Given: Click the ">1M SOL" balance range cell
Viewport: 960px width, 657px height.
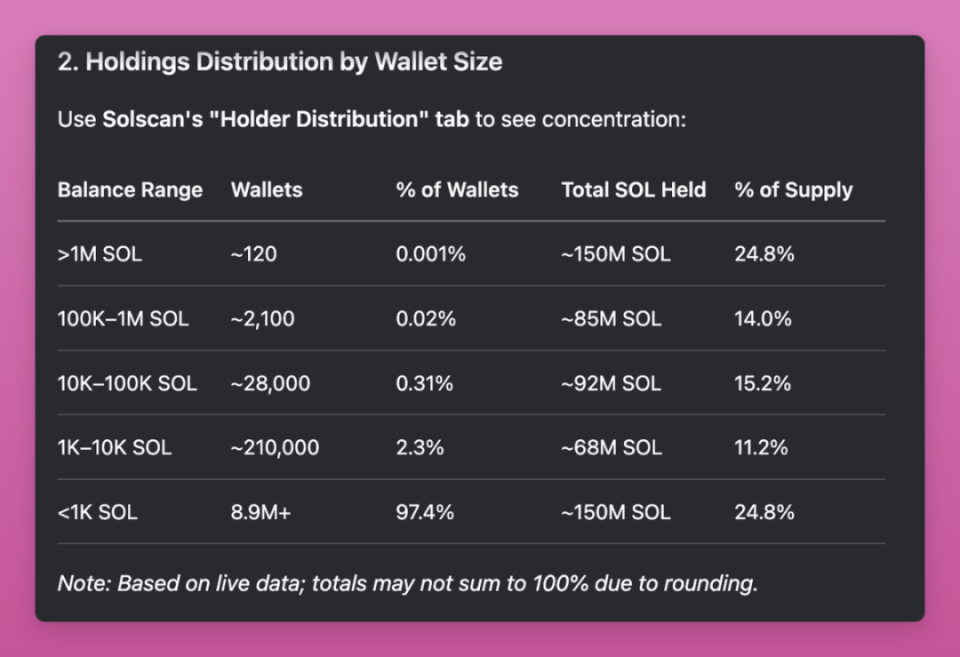Looking at the screenshot, I should (100, 254).
